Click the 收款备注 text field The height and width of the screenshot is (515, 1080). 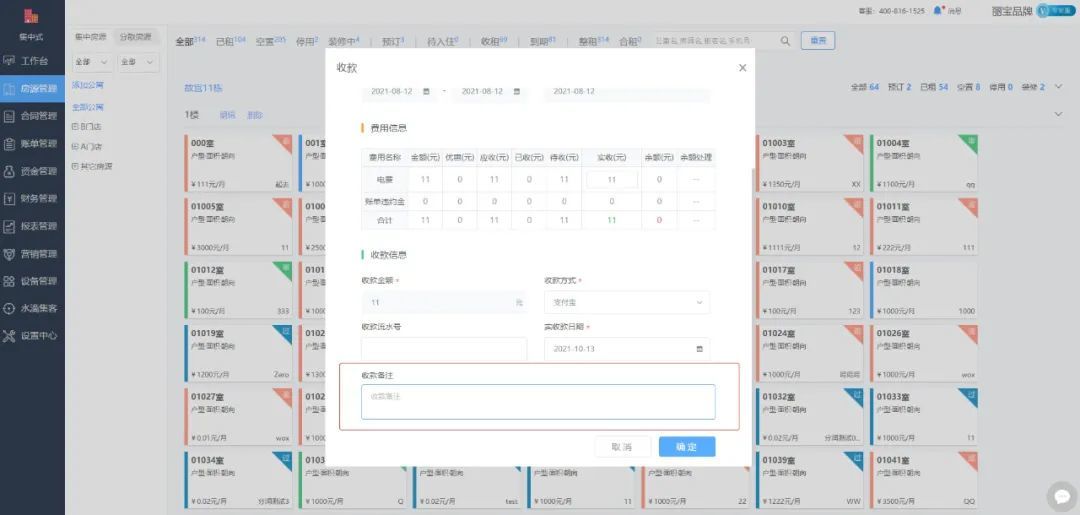(x=538, y=402)
